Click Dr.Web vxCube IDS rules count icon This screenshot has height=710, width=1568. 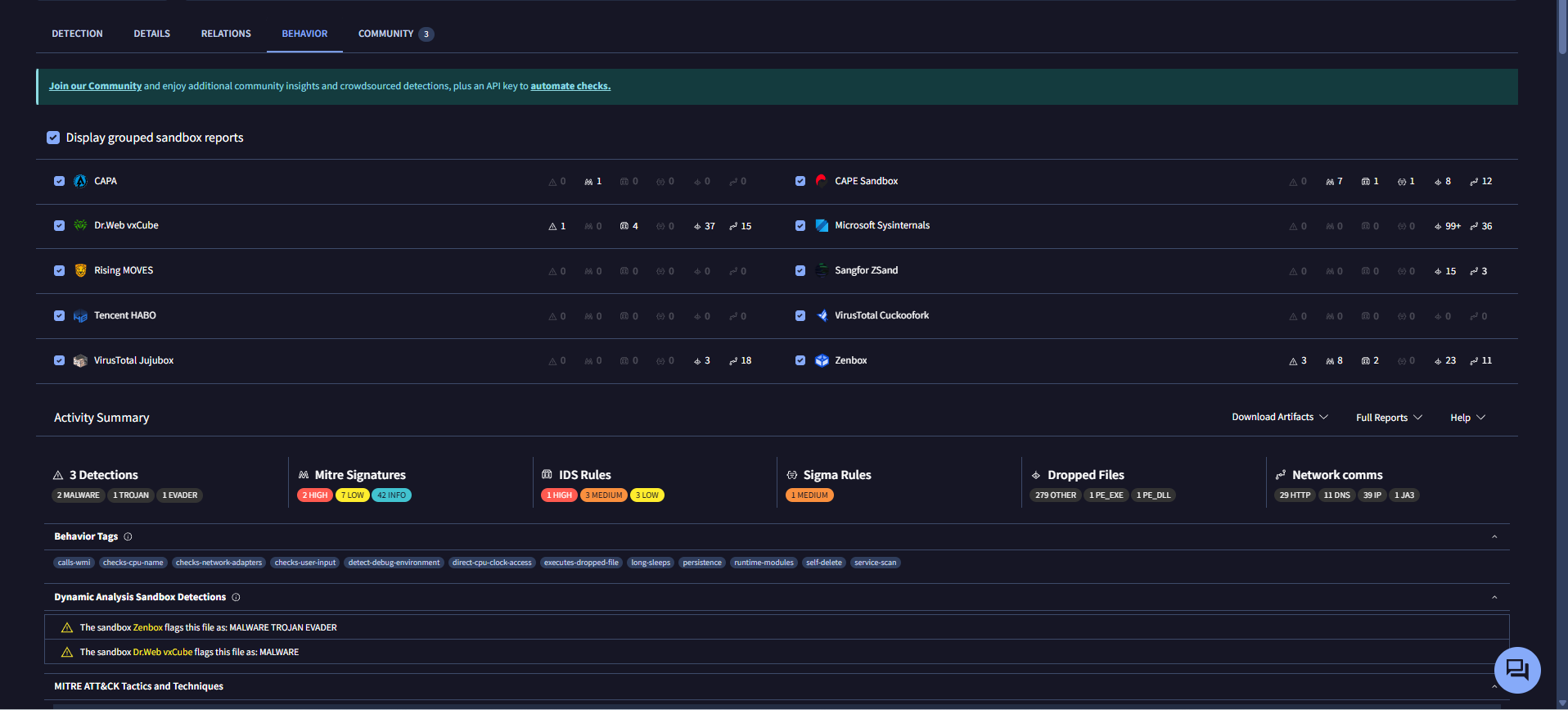(x=624, y=226)
